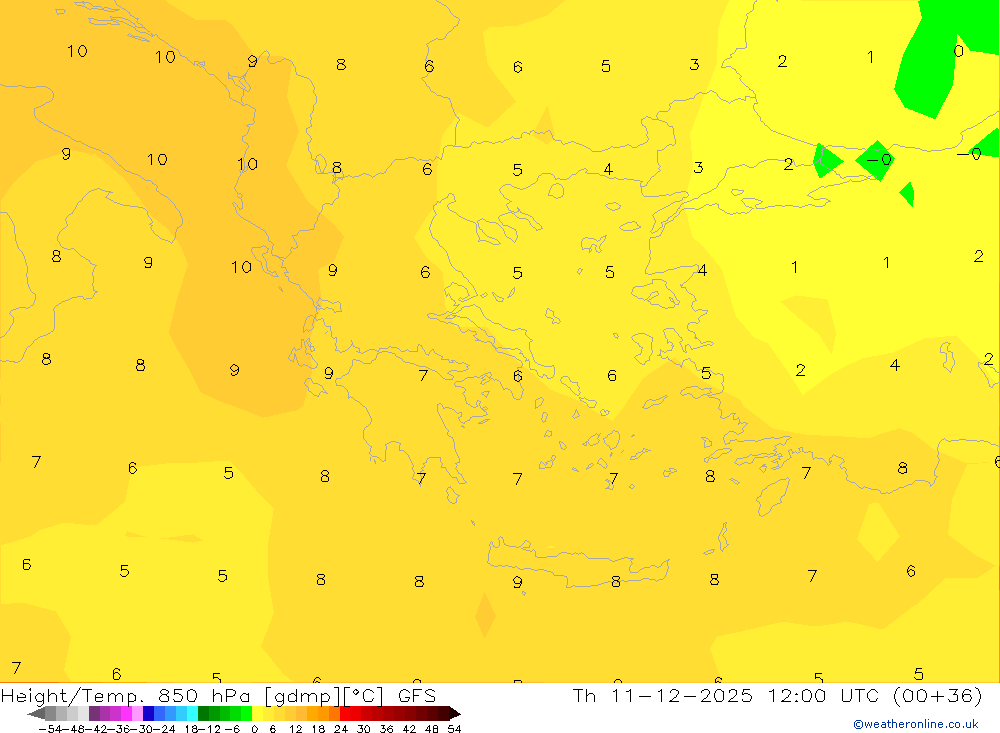Click the '-0' value inside the green diamond

click(879, 159)
